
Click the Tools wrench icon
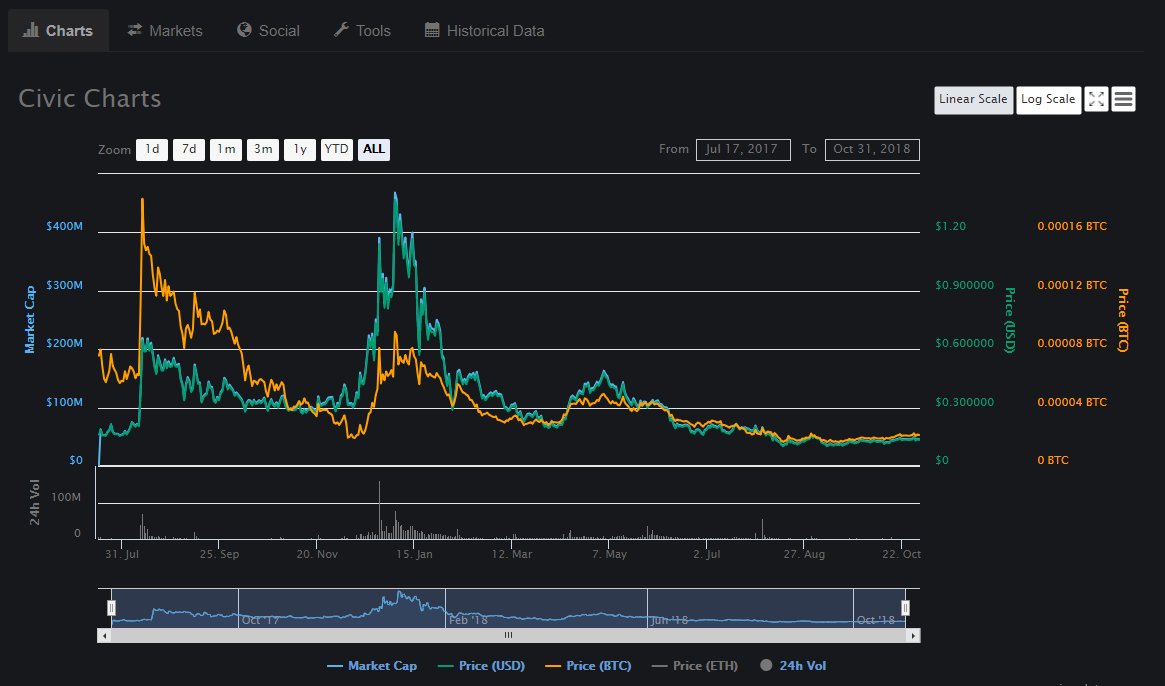[341, 30]
